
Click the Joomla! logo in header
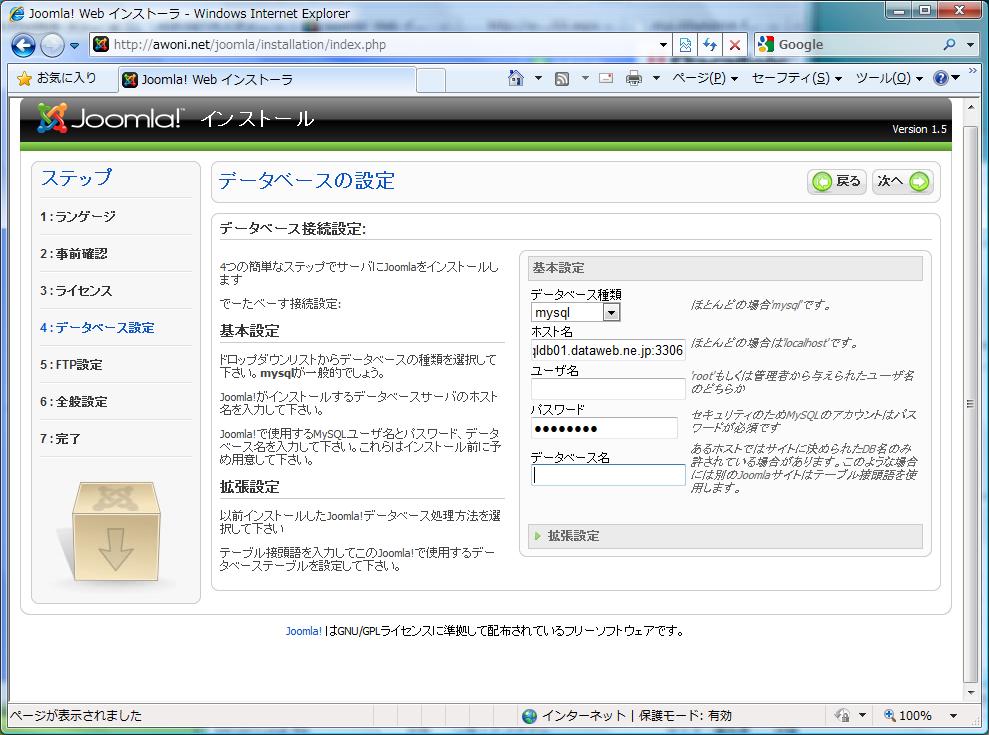tap(110, 118)
